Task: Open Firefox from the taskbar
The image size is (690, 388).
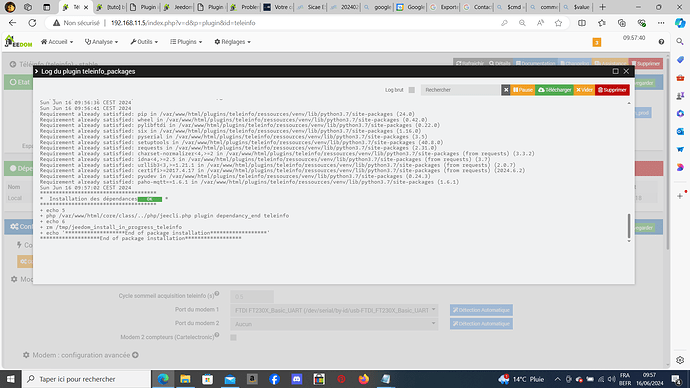Action: [363, 379]
